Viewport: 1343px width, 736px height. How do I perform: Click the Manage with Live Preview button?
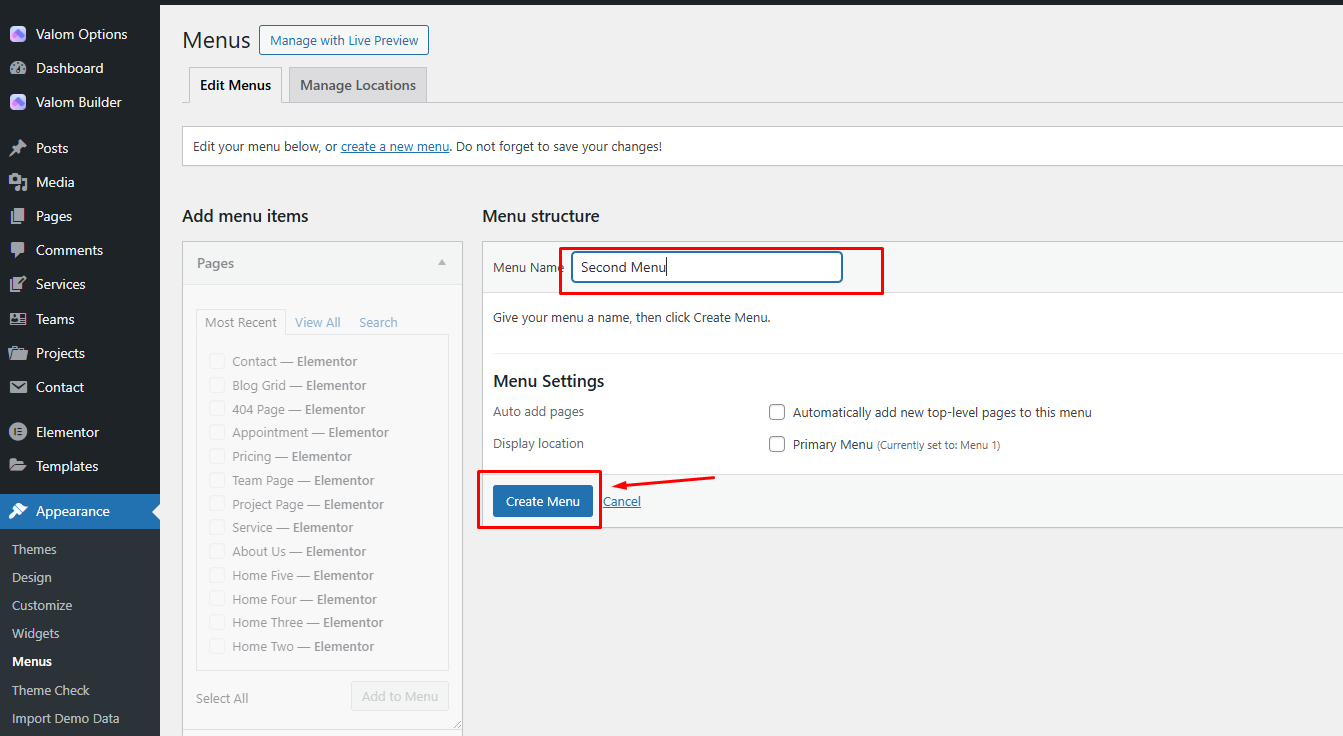click(344, 40)
